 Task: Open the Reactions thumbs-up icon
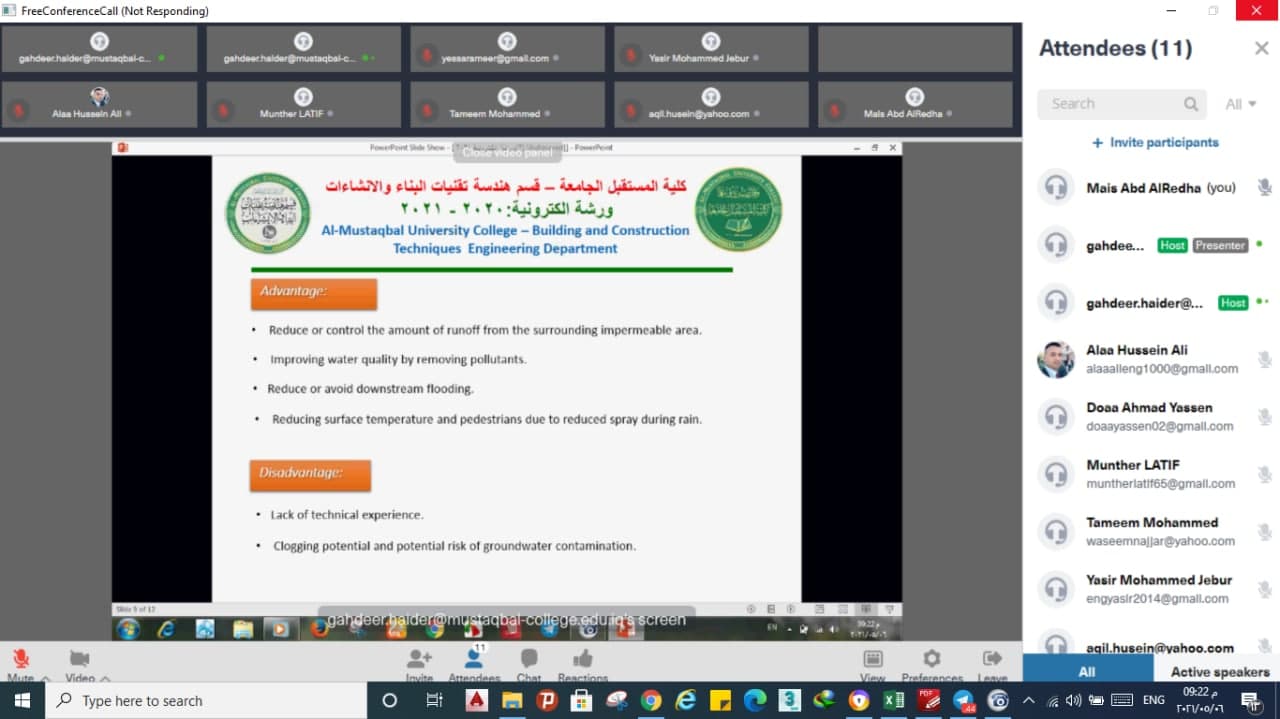tap(583, 658)
